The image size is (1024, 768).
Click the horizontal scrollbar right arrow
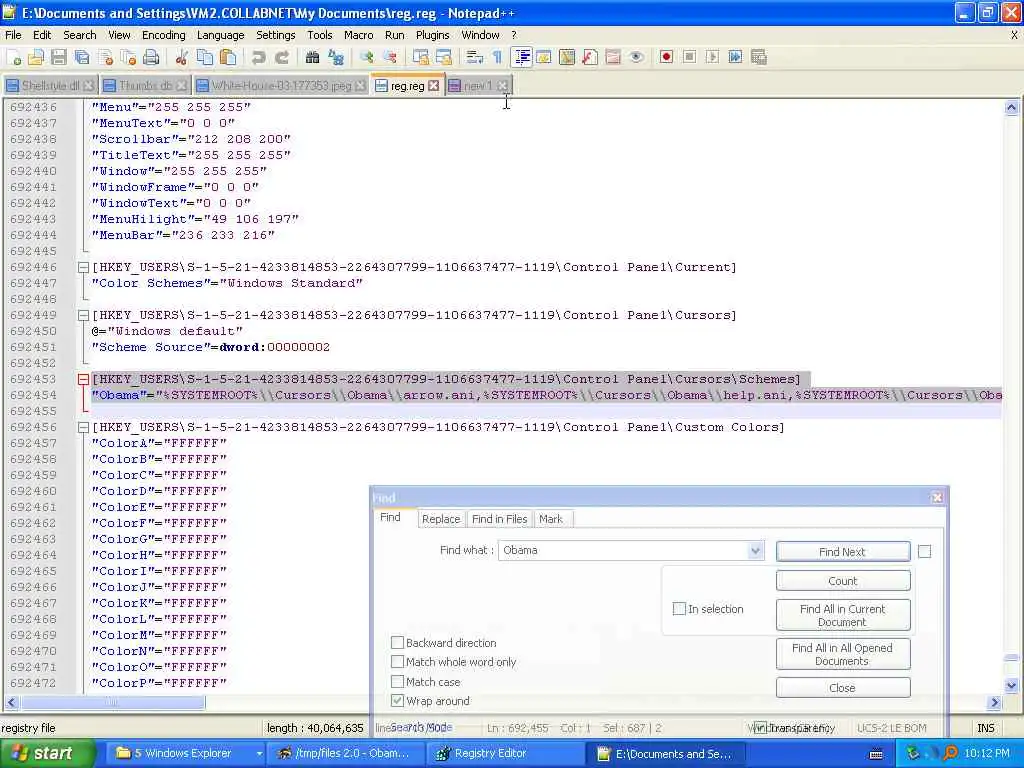(x=995, y=703)
